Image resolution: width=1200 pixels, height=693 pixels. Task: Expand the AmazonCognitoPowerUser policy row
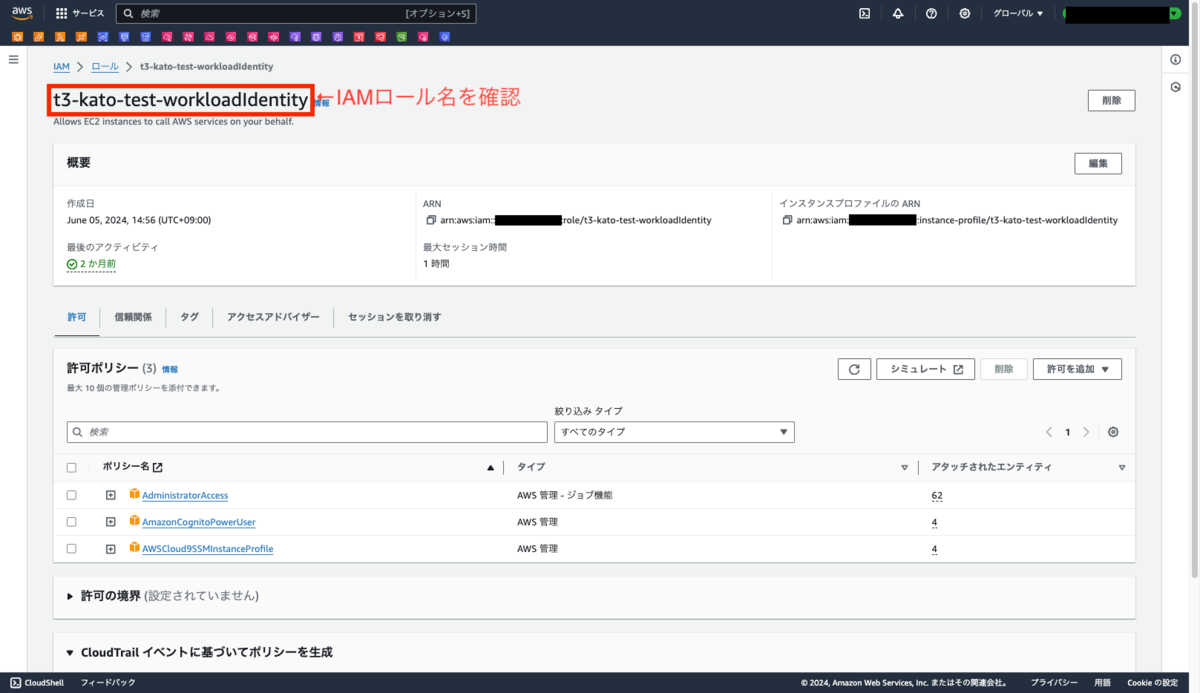click(x=111, y=522)
